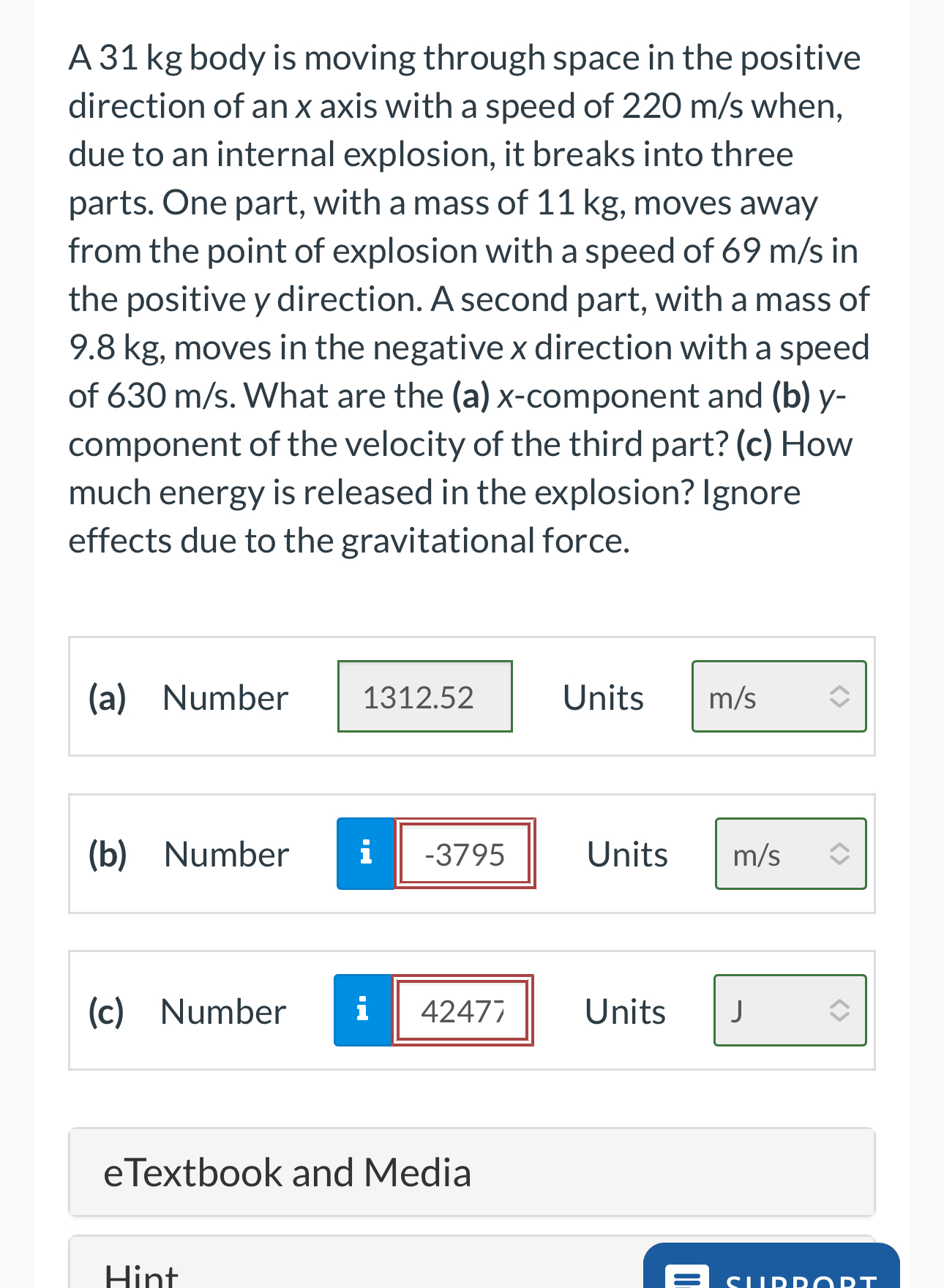Select the answer field showing 1312.52
The width and height of the screenshot is (944, 1288).
pos(424,696)
